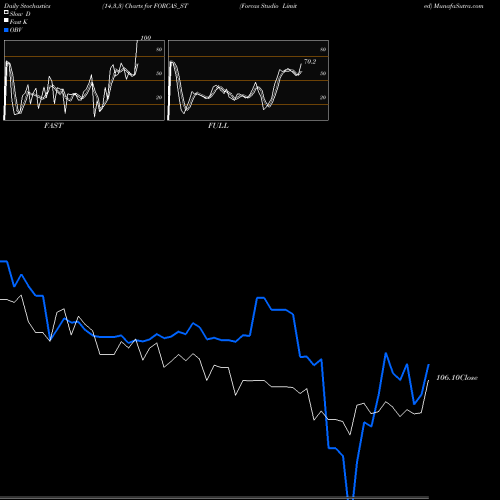Click the 50 axis label in FULL chart
Screen dimensions: 500x500
click(x=323, y=74)
